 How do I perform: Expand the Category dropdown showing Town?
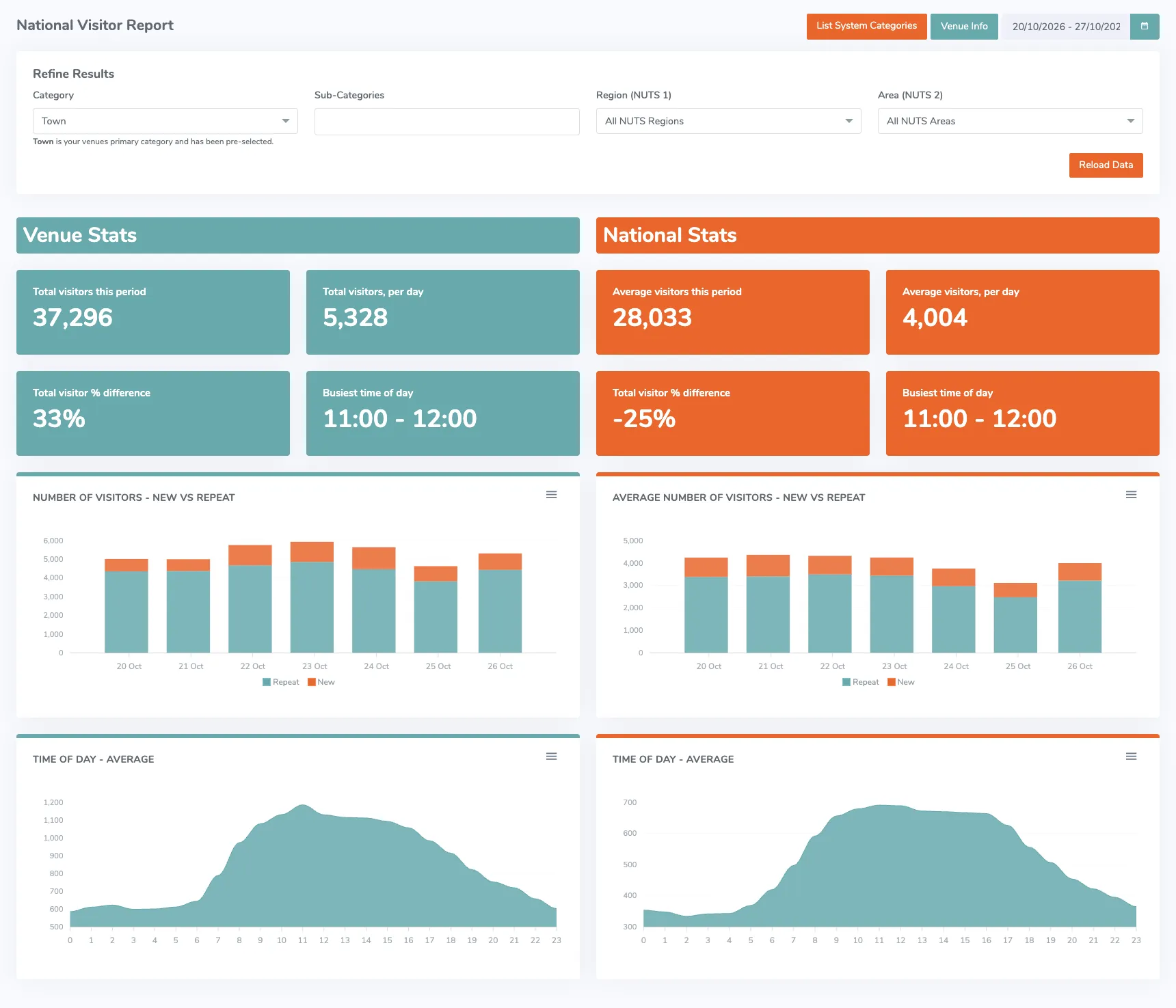[x=165, y=121]
